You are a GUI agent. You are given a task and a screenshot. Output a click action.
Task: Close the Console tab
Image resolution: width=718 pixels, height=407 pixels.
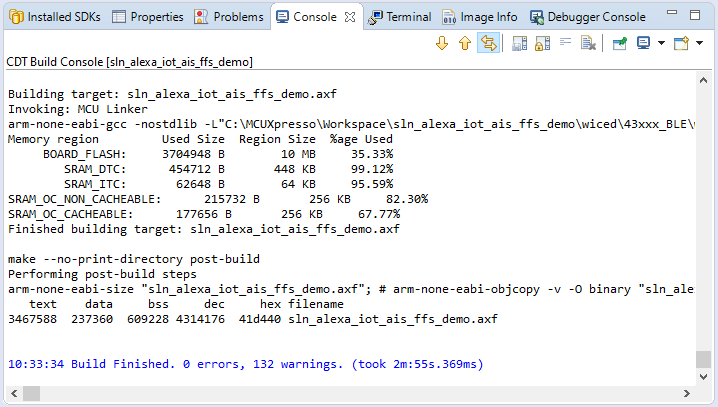(x=350, y=17)
